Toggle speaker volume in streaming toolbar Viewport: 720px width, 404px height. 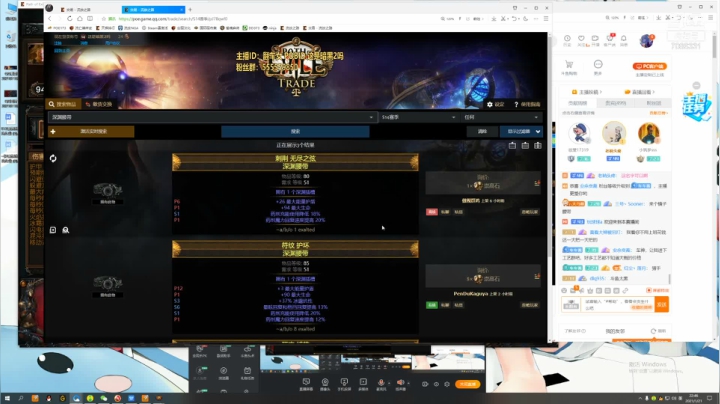point(400,384)
